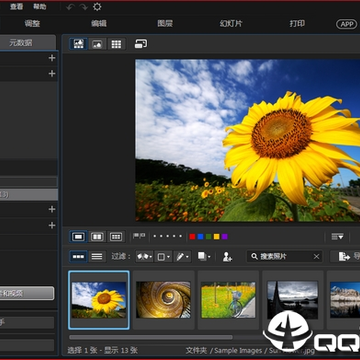Click the face tagging person icon
Image resolution: width=360 pixels, height=360 pixels.
[227, 257]
